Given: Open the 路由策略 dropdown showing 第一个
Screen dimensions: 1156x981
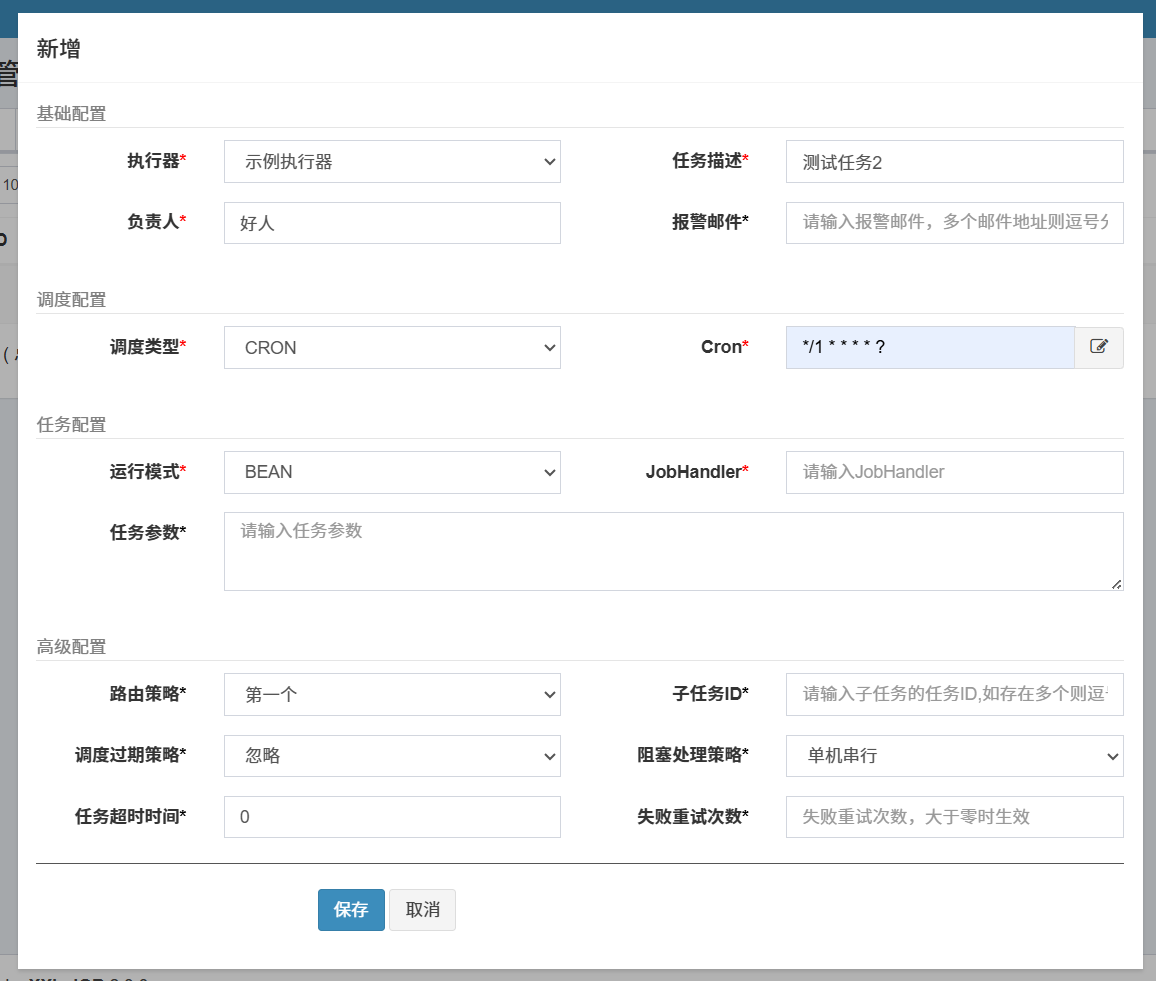Looking at the screenshot, I should click(x=392, y=694).
